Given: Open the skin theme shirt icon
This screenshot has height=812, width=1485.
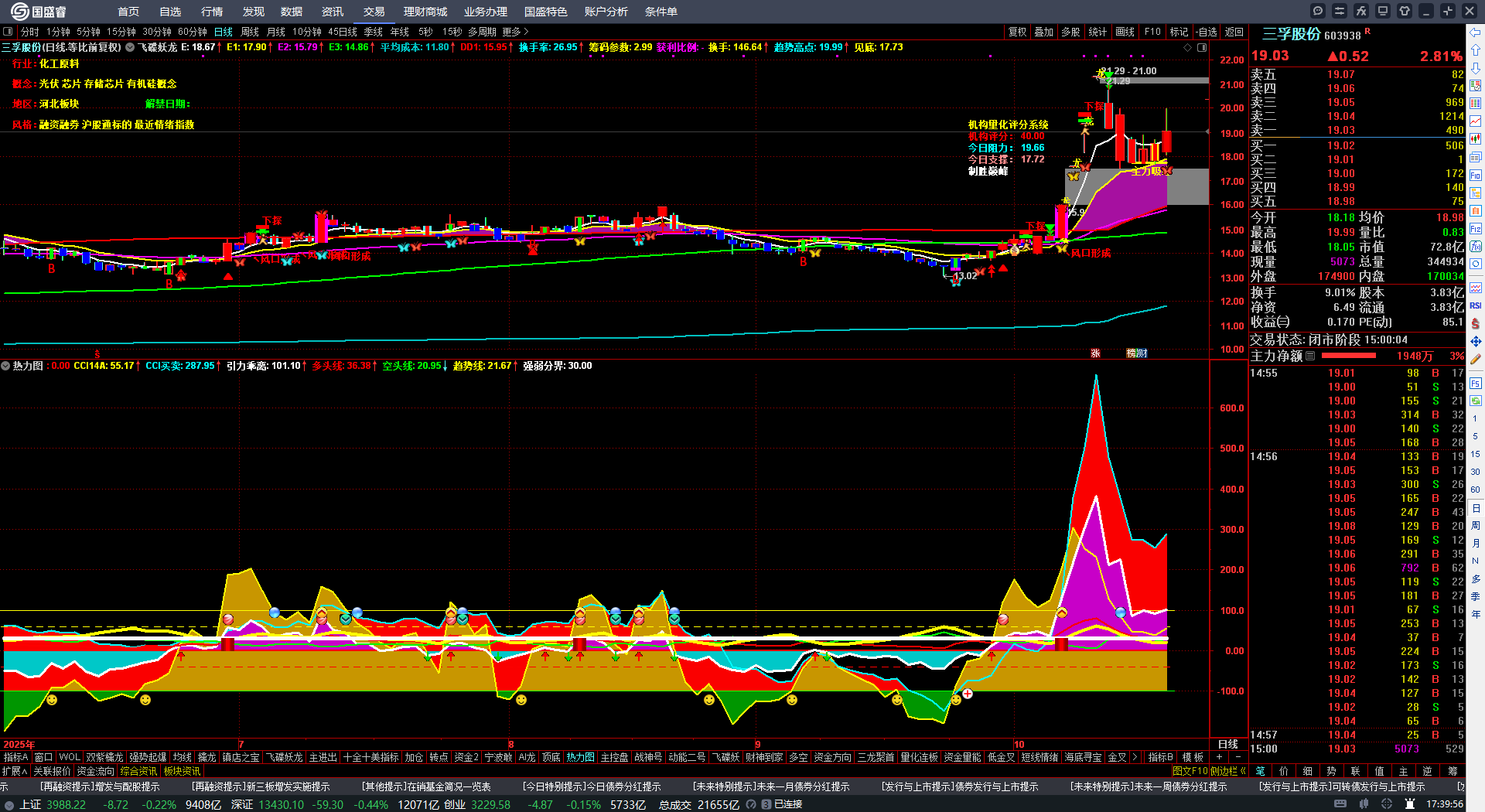Looking at the screenshot, I should (x=1405, y=11).
